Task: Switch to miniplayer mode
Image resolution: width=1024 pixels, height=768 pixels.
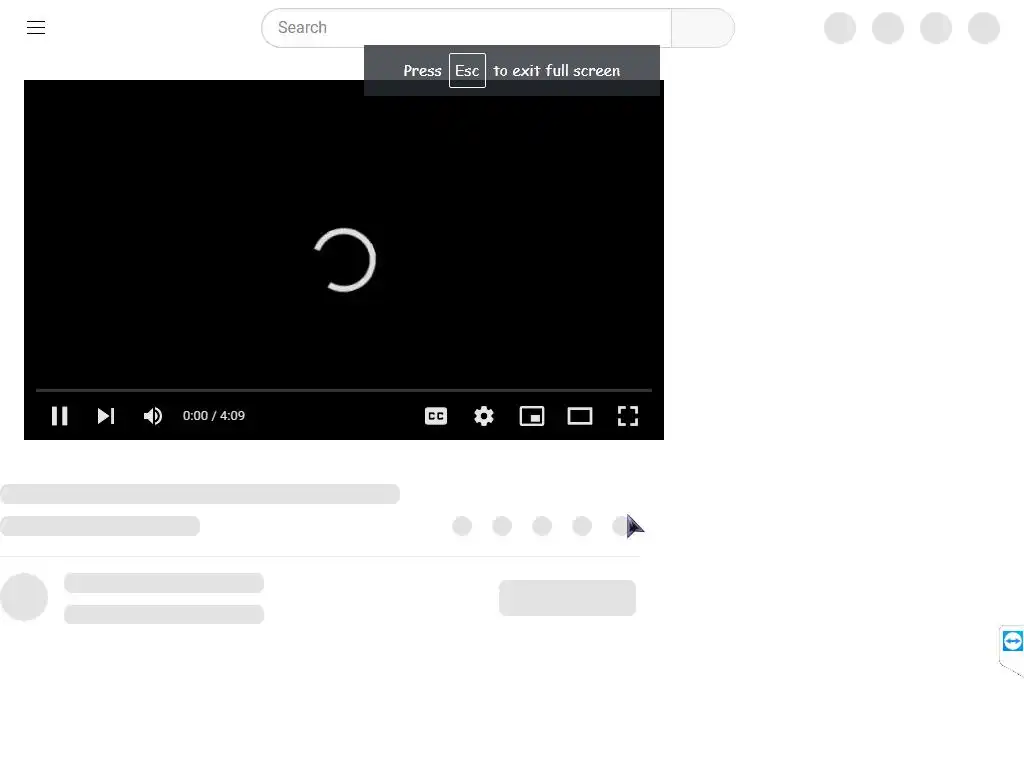Action: point(532,416)
